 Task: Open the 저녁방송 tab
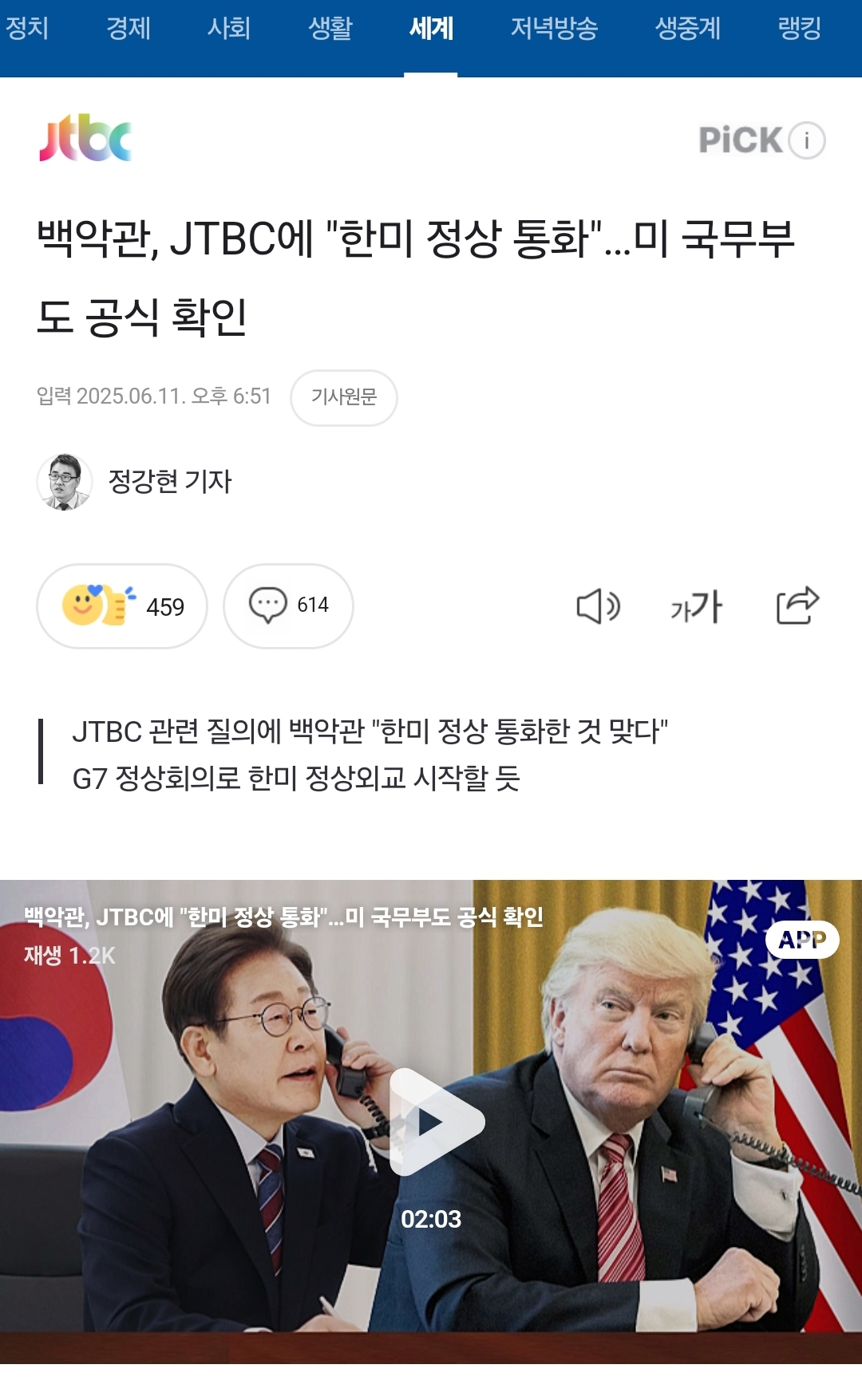(554, 29)
